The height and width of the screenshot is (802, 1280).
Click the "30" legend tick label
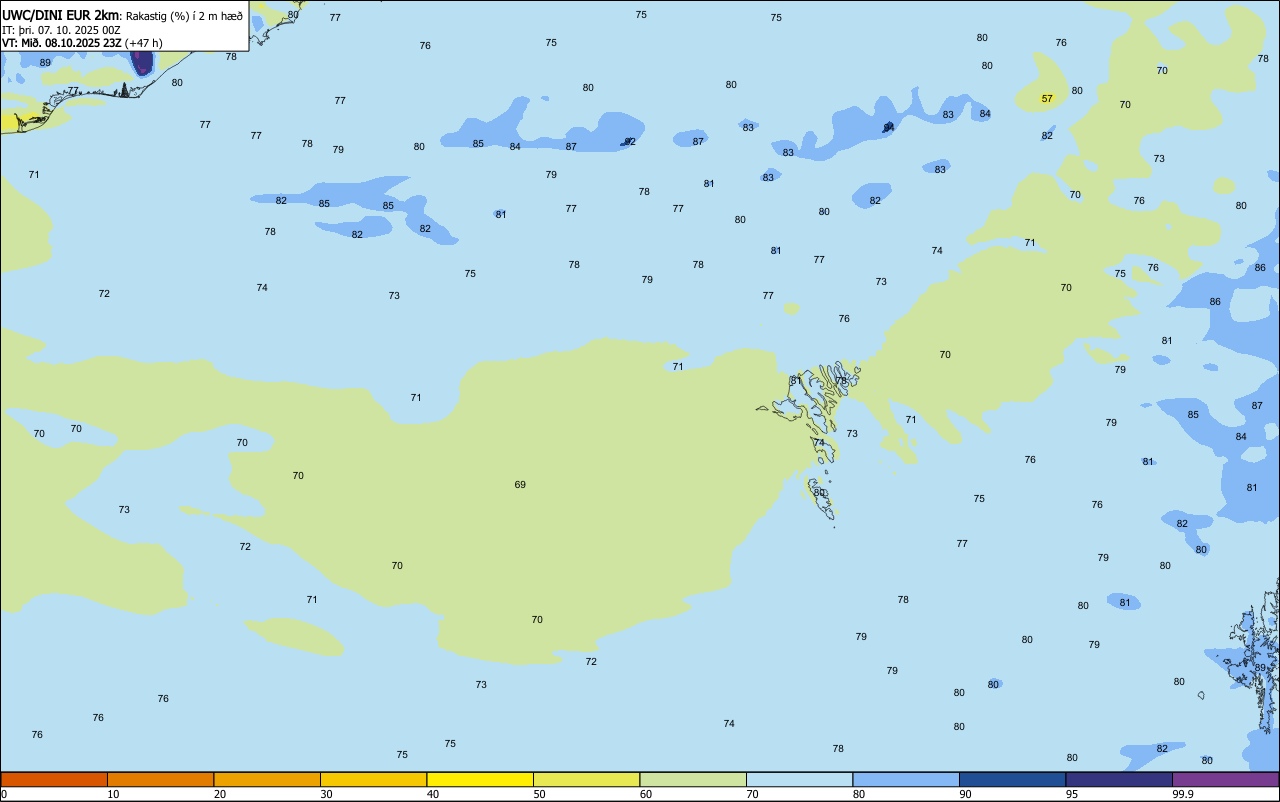click(327, 794)
